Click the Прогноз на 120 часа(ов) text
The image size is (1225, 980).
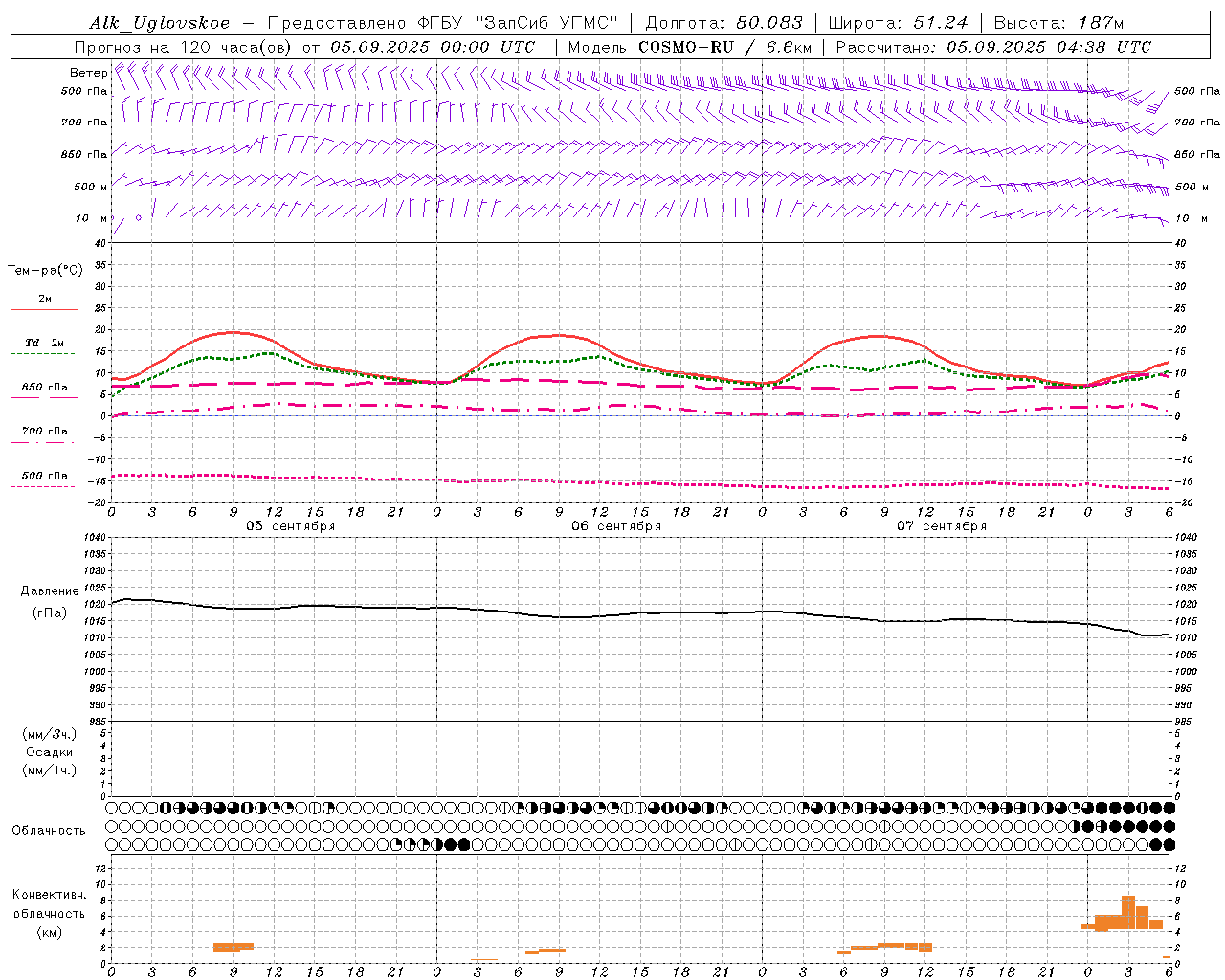pyautogui.click(x=184, y=47)
